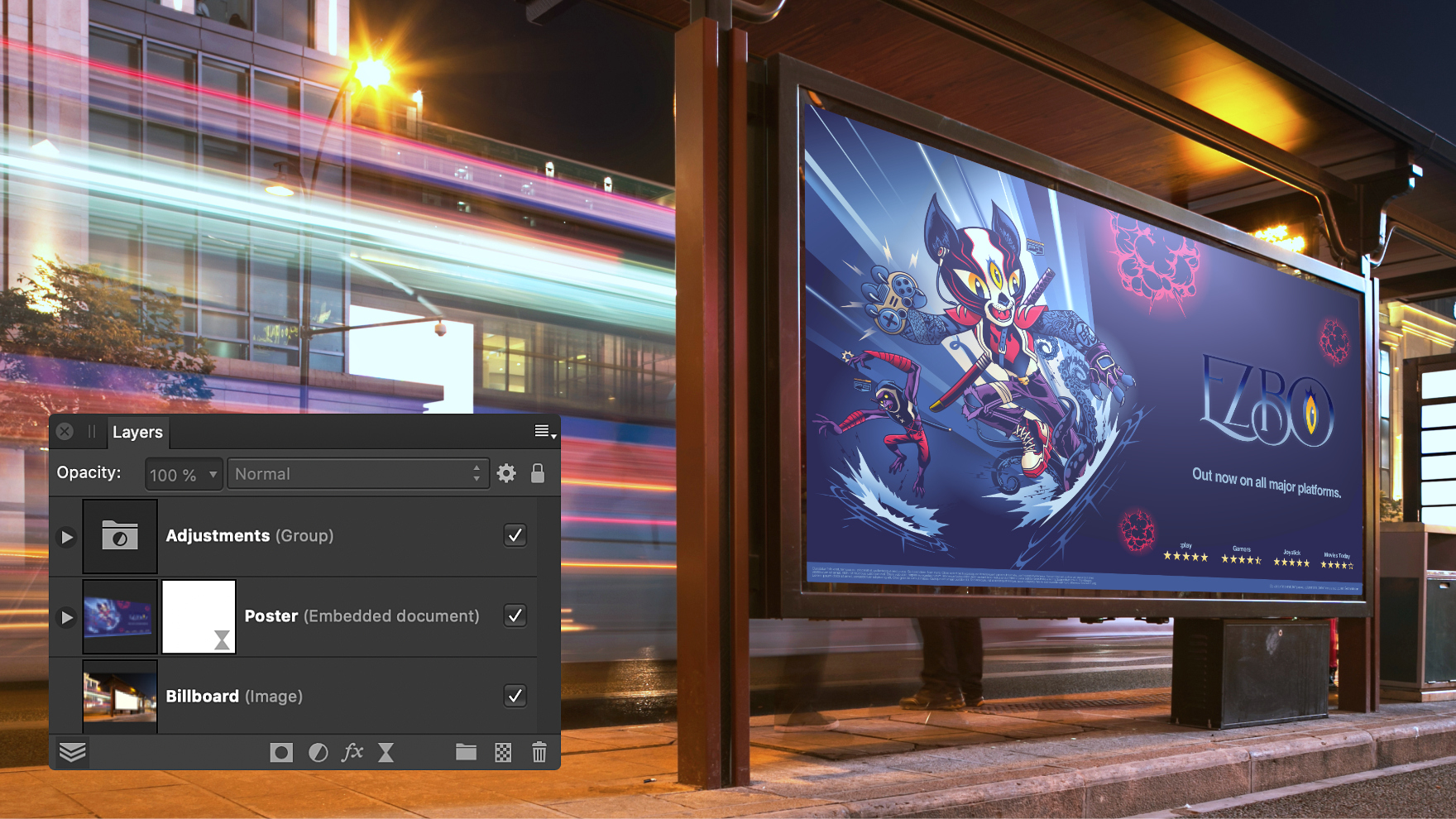Click the Group Layers folder icon

(x=467, y=751)
